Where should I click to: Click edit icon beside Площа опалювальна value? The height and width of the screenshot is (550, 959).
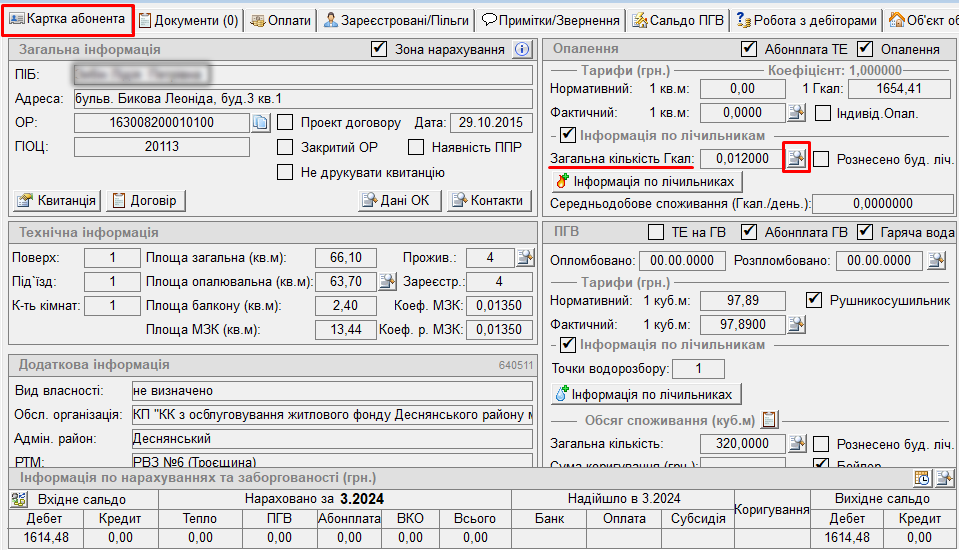pyautogui.click(x=385, y=281)
